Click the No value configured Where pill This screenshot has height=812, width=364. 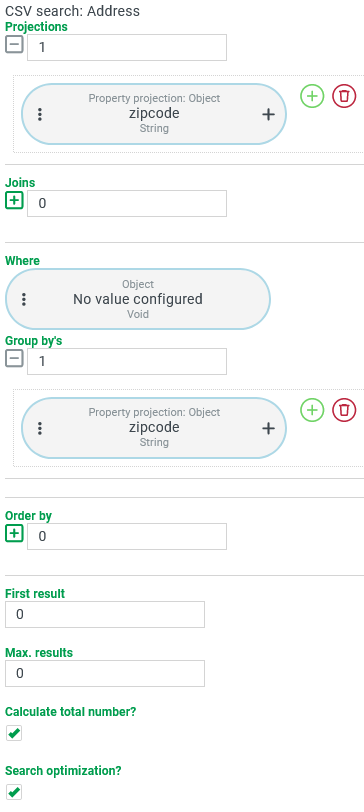[x=138, y=299]
